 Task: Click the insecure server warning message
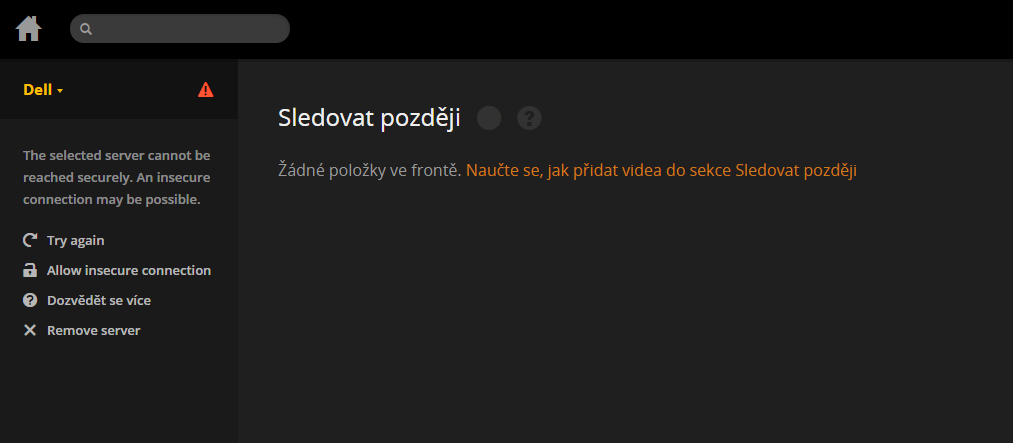[117, 178]
